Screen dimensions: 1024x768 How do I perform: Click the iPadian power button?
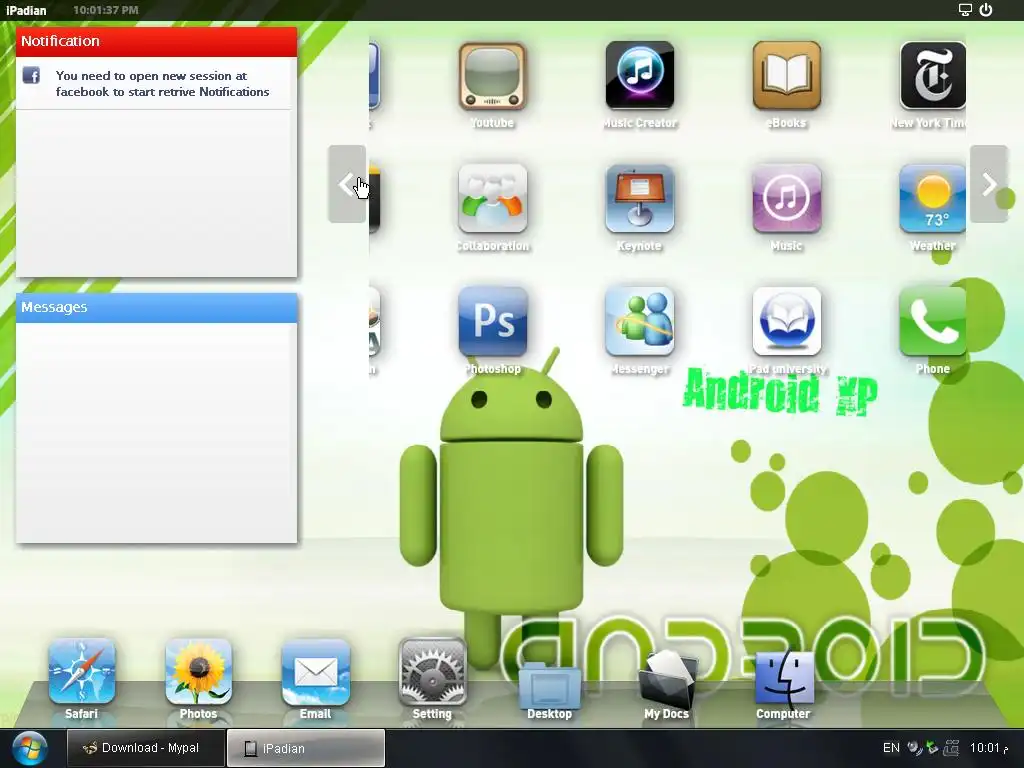click(x=986, y=10)
